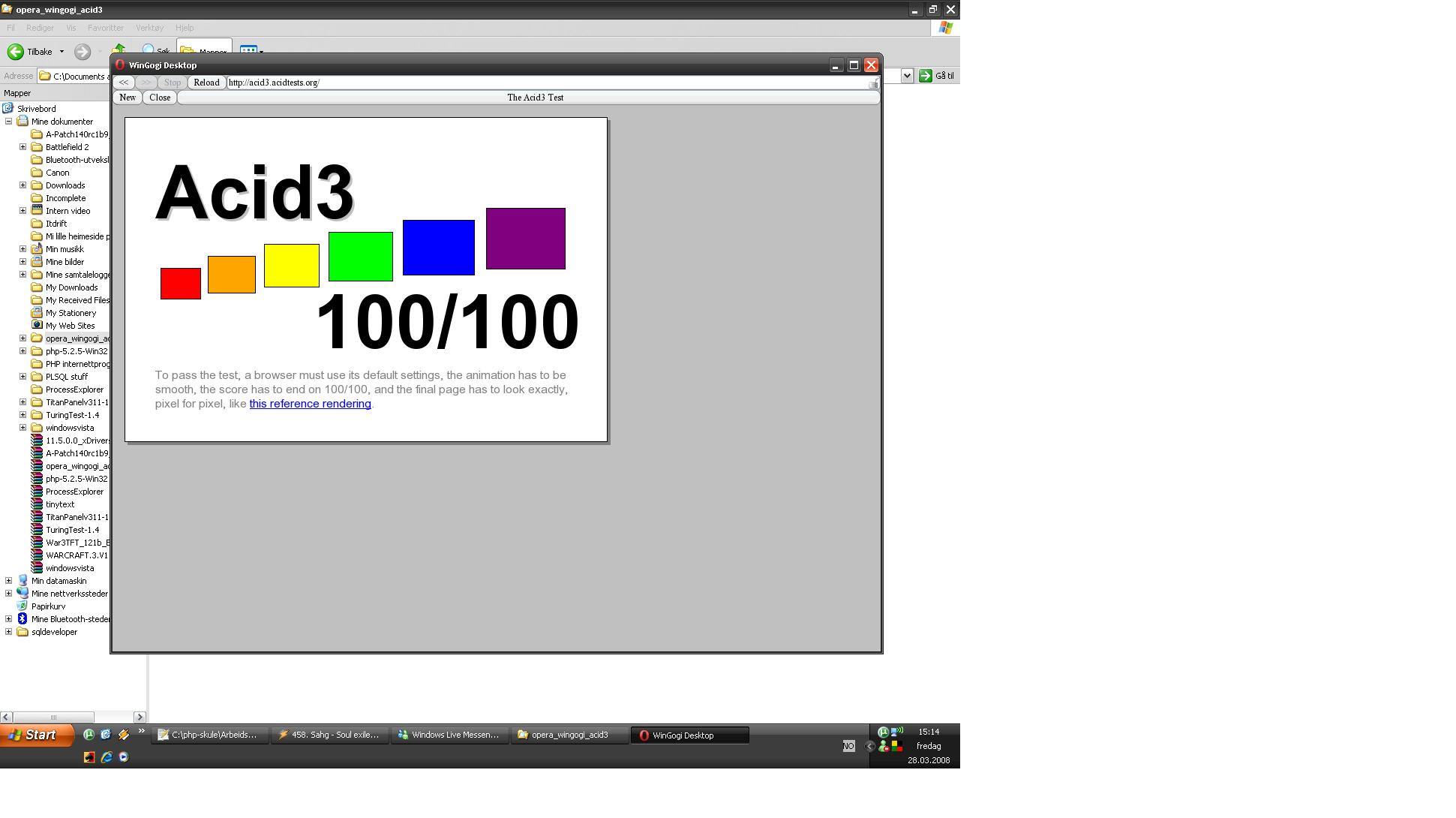Click the Gå til button in Explorer
The height and width of the screenshot is (818, 1456).
pos(937,76)
